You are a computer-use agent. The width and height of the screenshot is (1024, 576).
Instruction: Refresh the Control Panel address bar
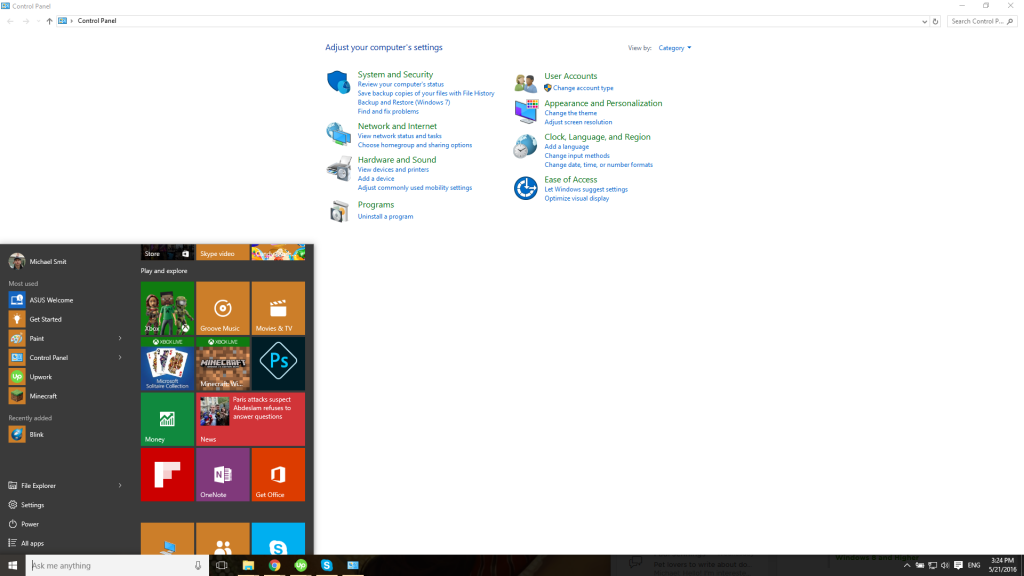point(935,22)
